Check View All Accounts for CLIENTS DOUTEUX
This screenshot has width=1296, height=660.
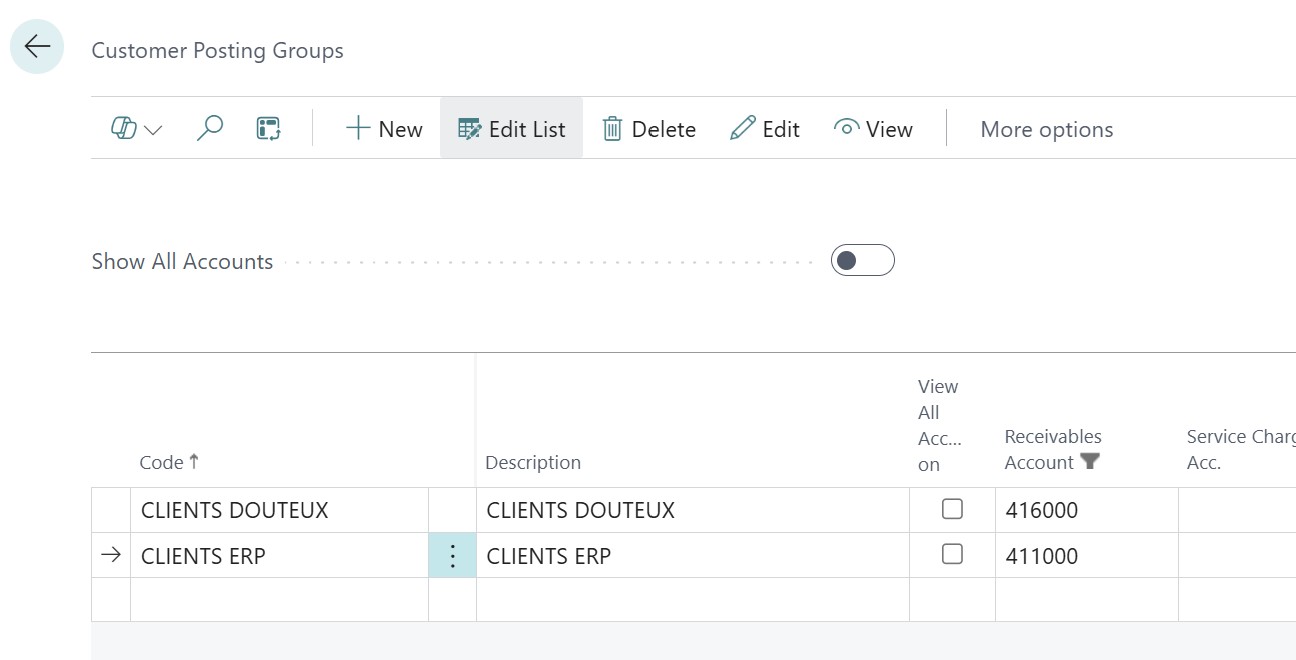pyautogui.click(x=952, y=509)
